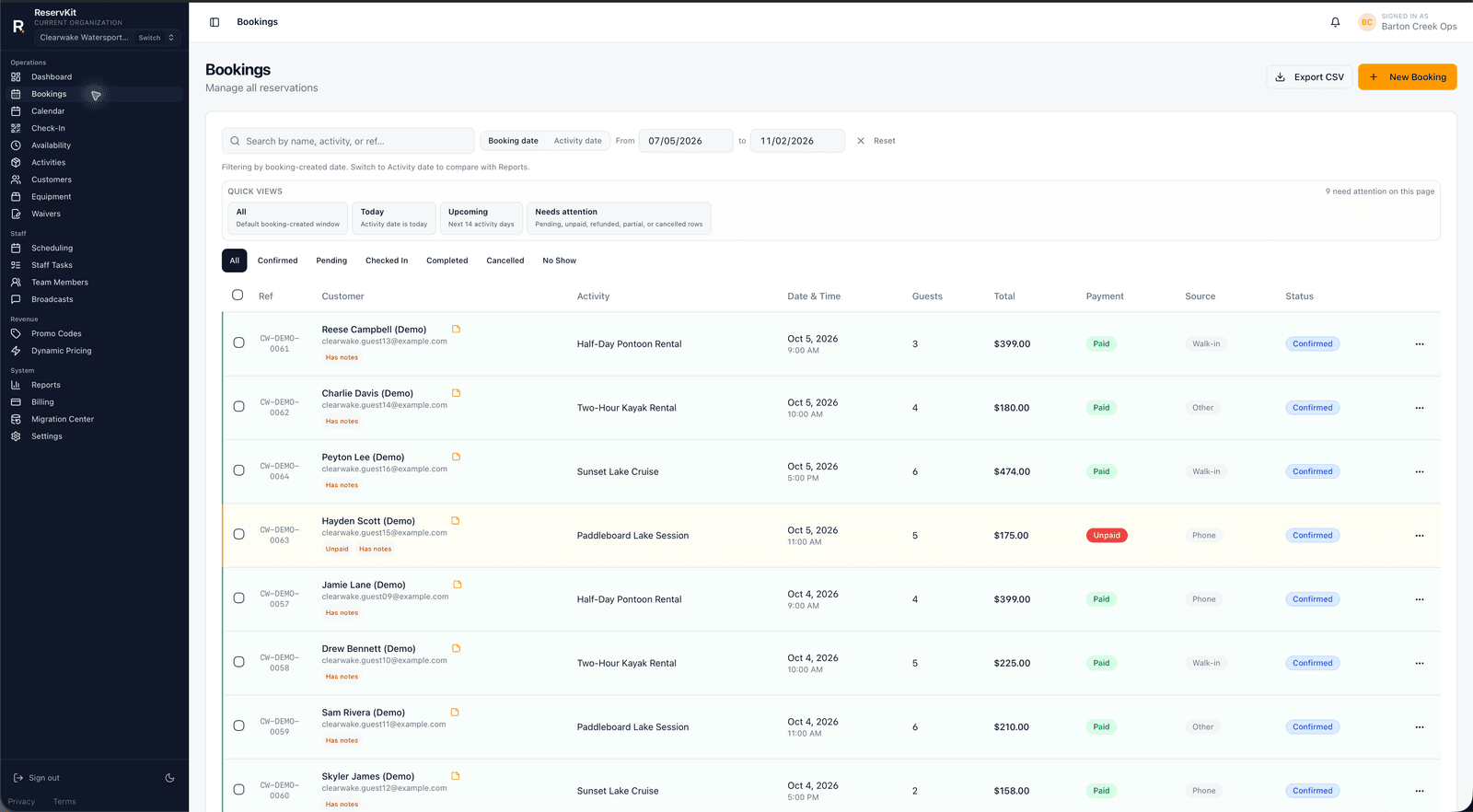Focus the booking search field
1473x812 pixels.
click(x=348, y=141)
